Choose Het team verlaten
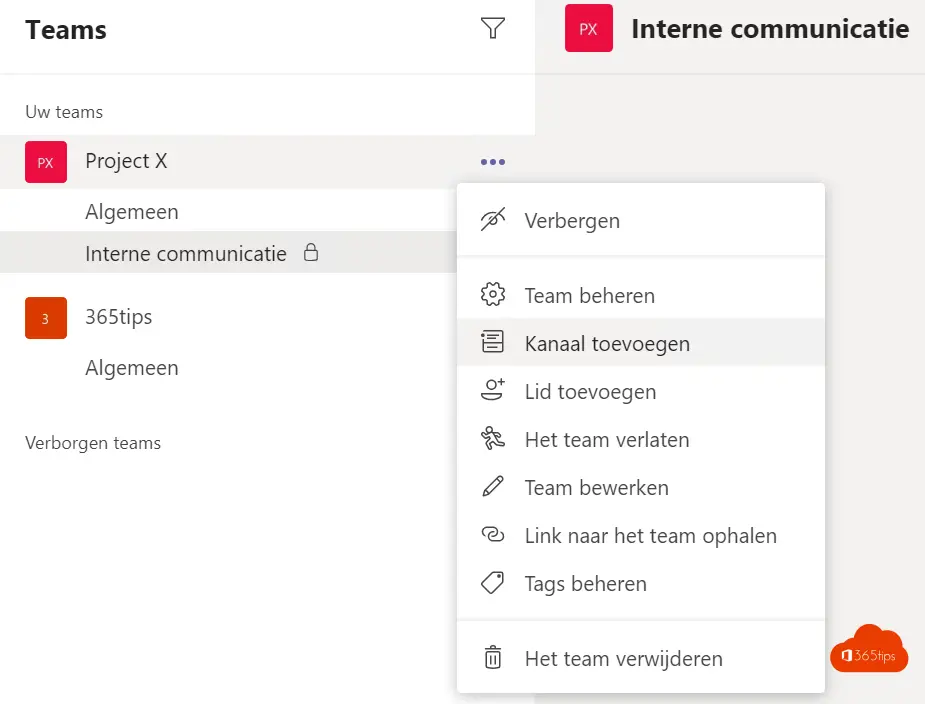 [x=641, y=439]
